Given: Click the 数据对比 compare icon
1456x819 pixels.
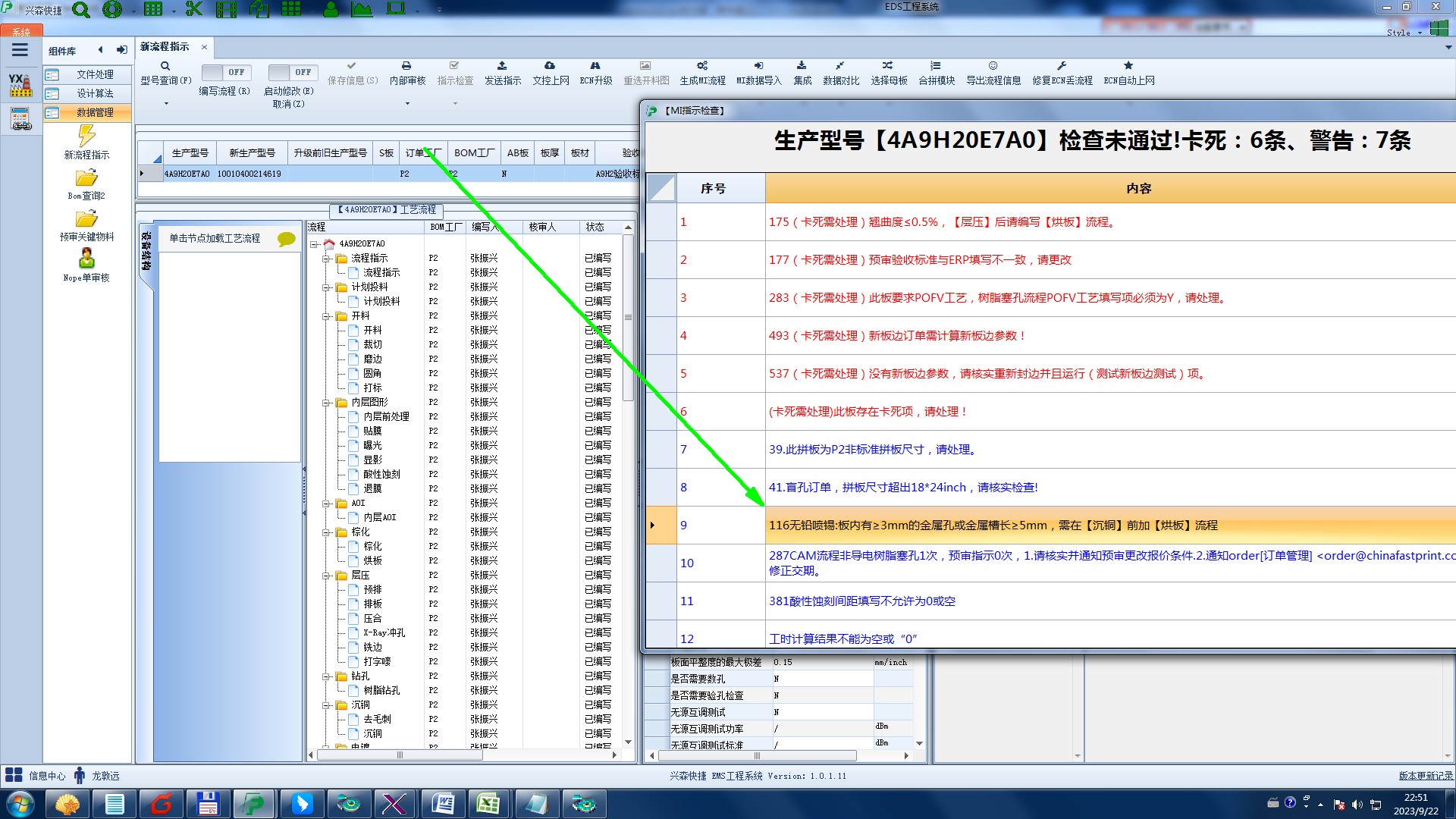Looking at the screenshot, I should point(840,66).
